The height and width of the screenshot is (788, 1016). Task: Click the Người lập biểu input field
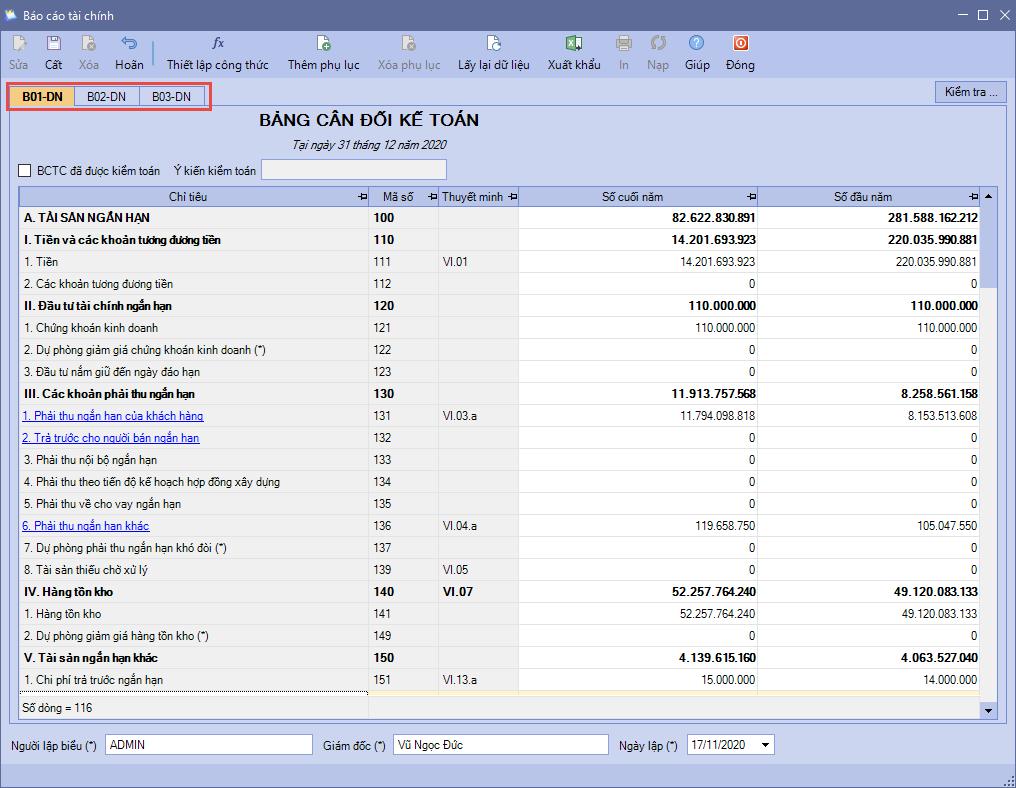click(x=208, y=745)
